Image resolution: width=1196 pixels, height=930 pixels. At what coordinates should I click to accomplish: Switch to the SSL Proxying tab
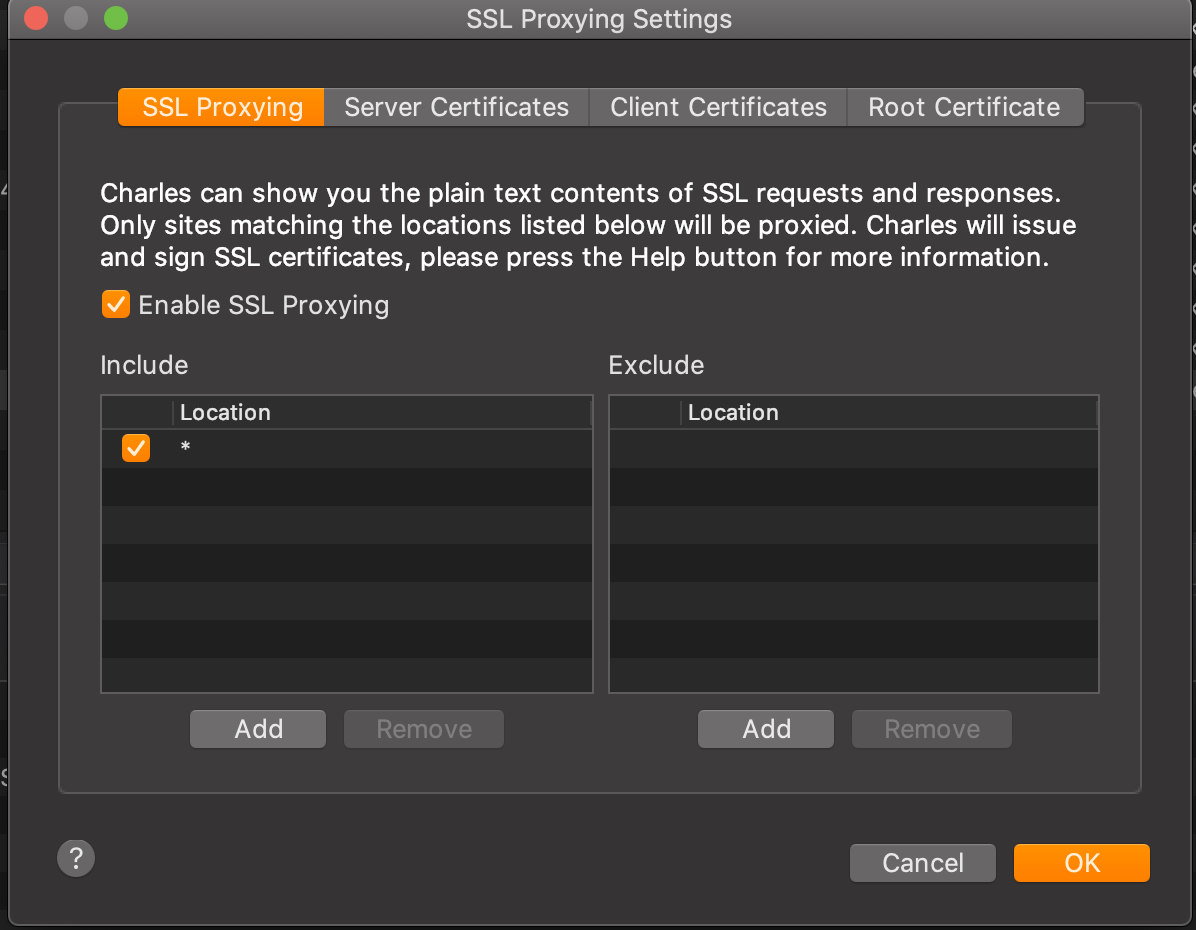coord(222,107)
